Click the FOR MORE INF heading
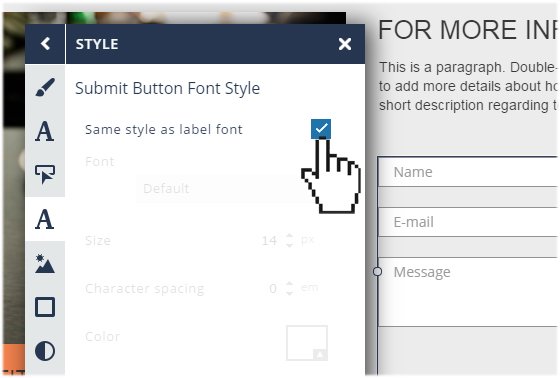The image size is (560, 378). tap(468, 30)
